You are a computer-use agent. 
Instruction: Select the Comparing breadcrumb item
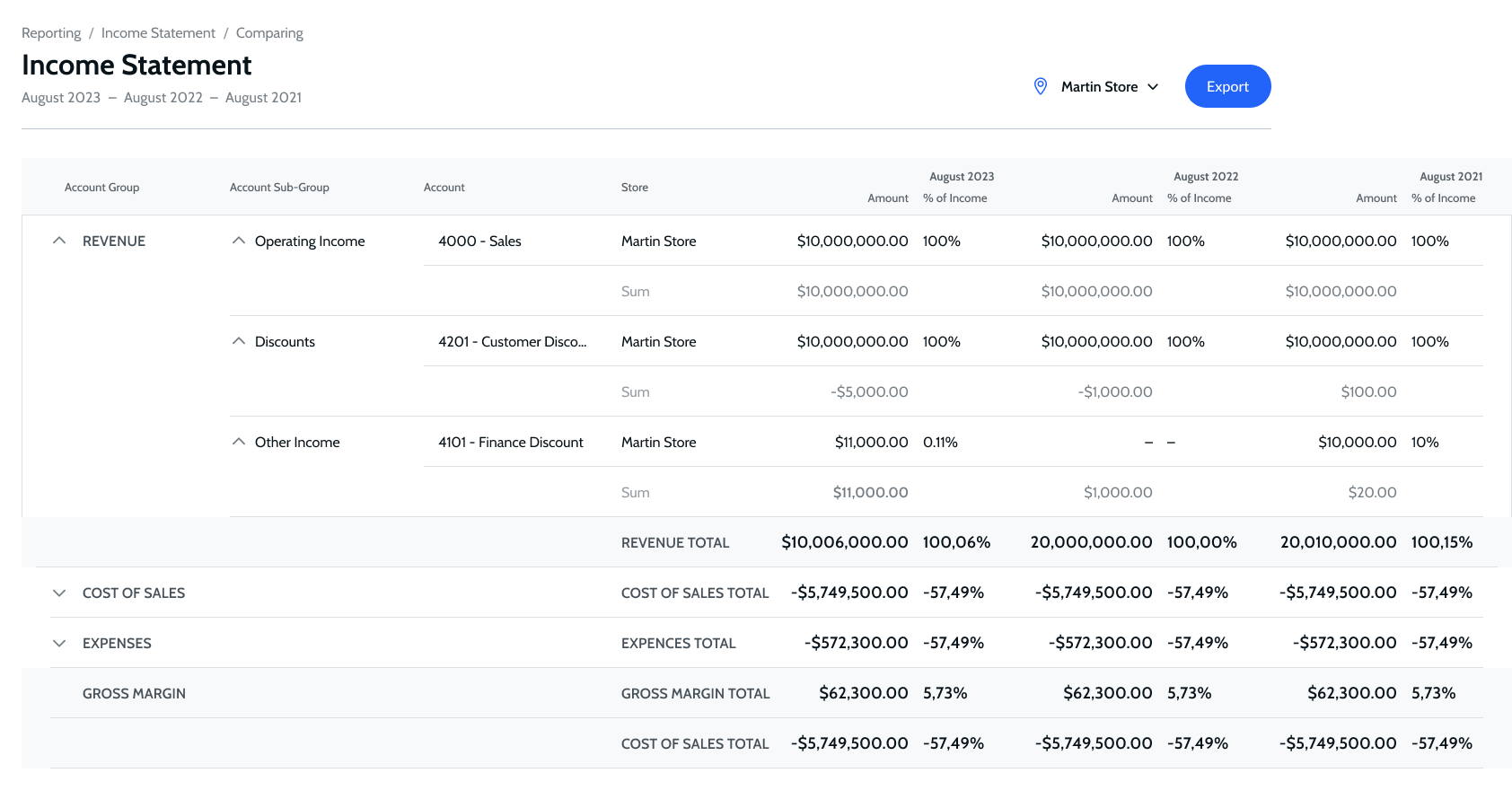[x=269, y=33]
